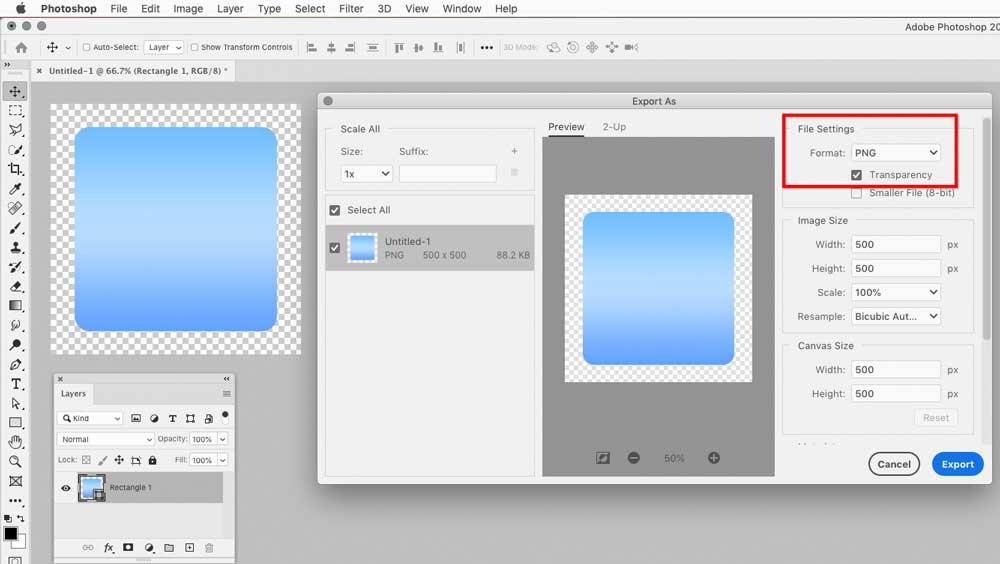
Task: Click Align top edges icon
Action: (x=399, y=47)
